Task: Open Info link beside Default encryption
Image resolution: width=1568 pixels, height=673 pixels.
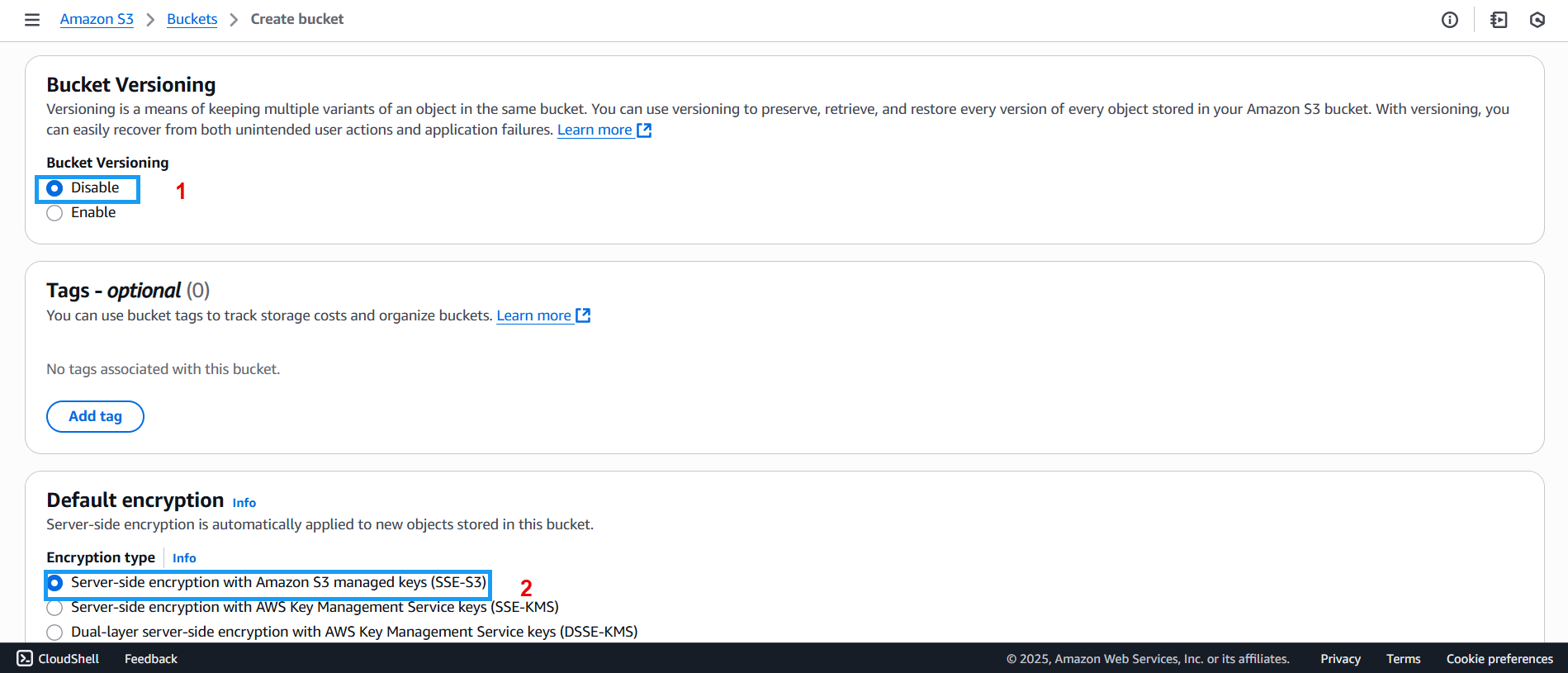Action: [244, 502]
